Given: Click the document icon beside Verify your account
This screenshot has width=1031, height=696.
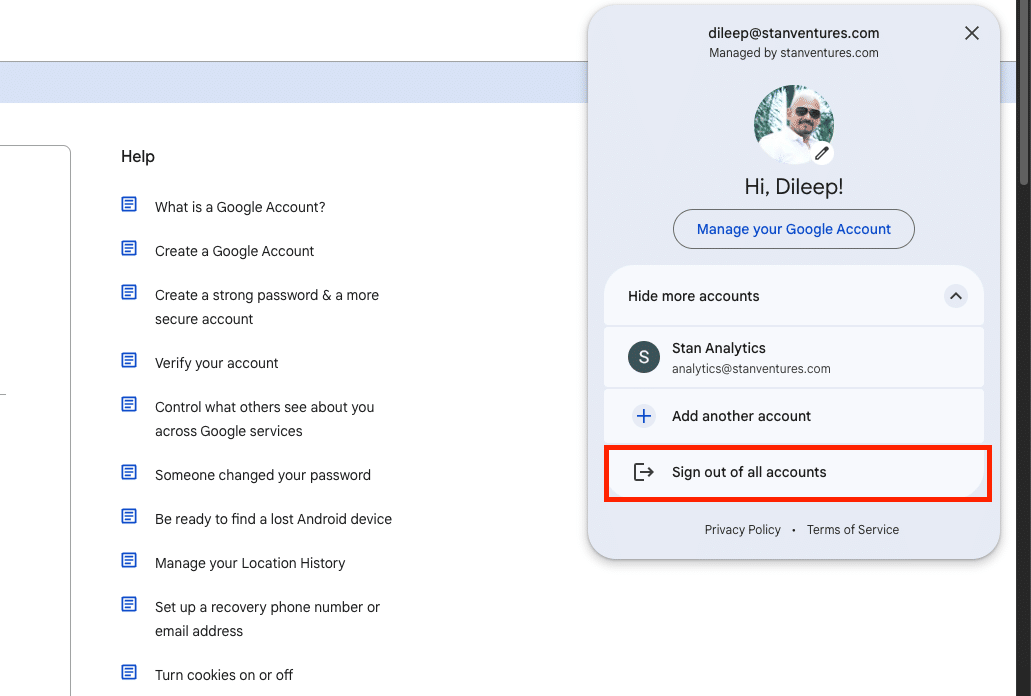Looking at the screenshot, I should pyautogui.click(x=129, y=360).
